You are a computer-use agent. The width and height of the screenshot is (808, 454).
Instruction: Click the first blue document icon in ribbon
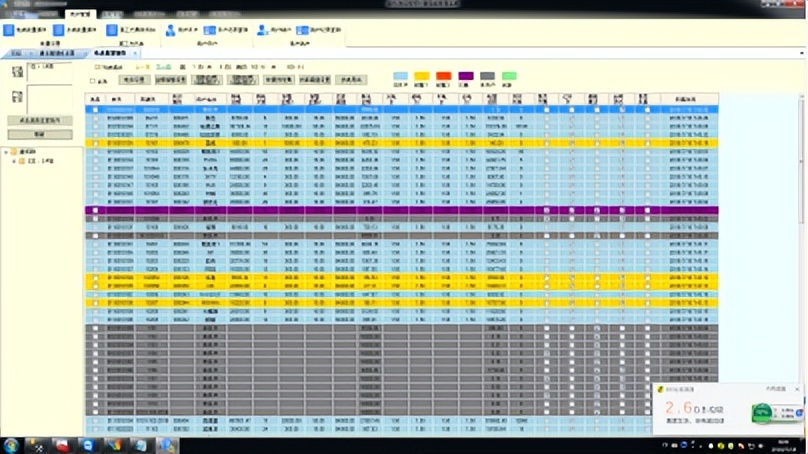pos(8,31)
